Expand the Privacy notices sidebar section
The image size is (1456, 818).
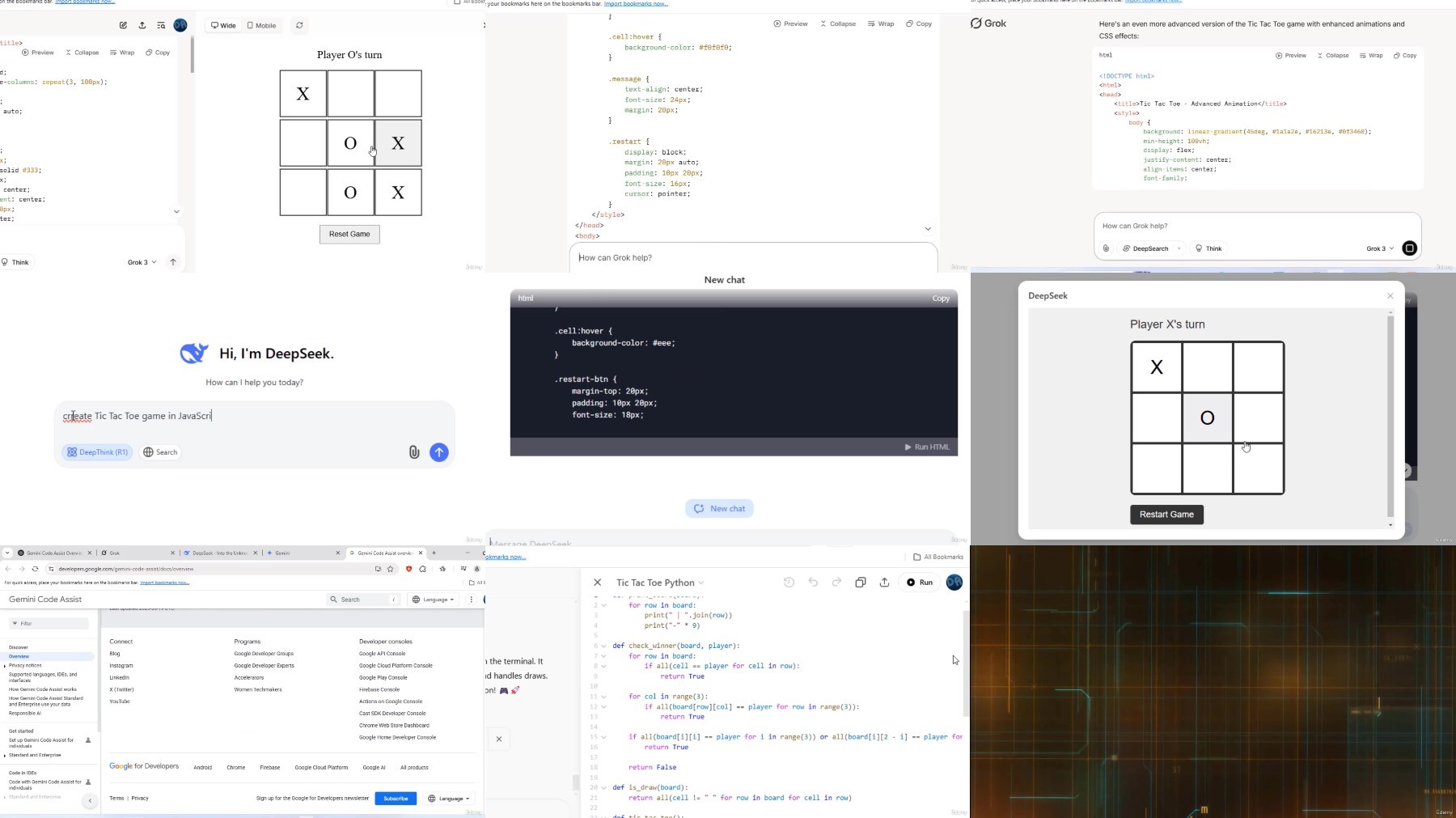coord(6,666)
